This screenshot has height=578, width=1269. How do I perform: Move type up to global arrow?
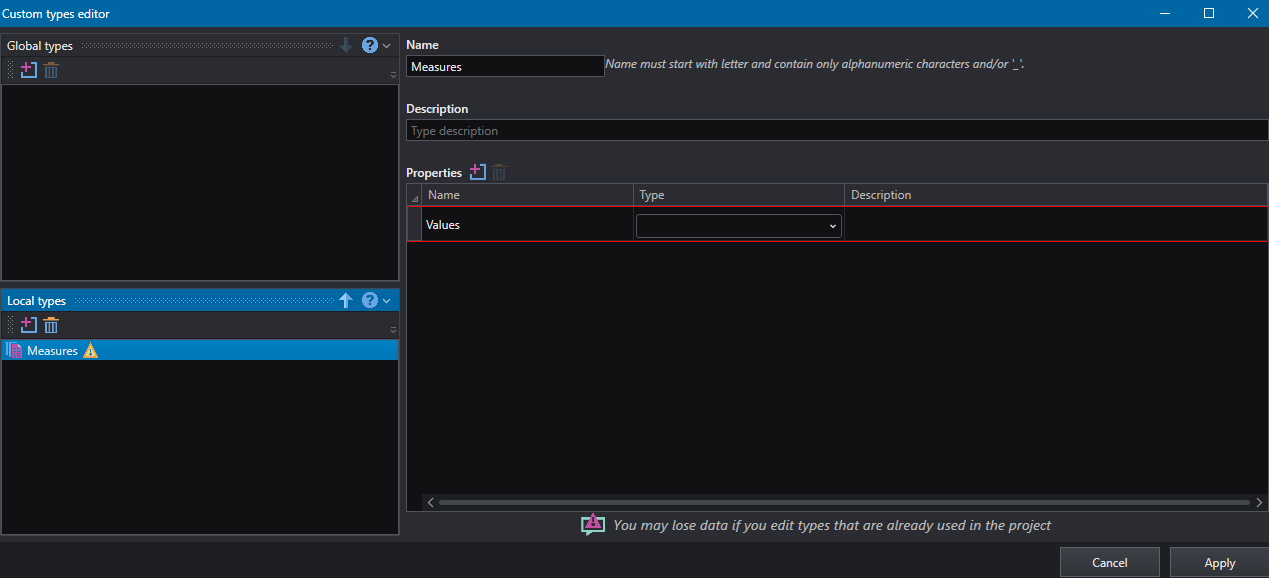[x=346, y=300]
